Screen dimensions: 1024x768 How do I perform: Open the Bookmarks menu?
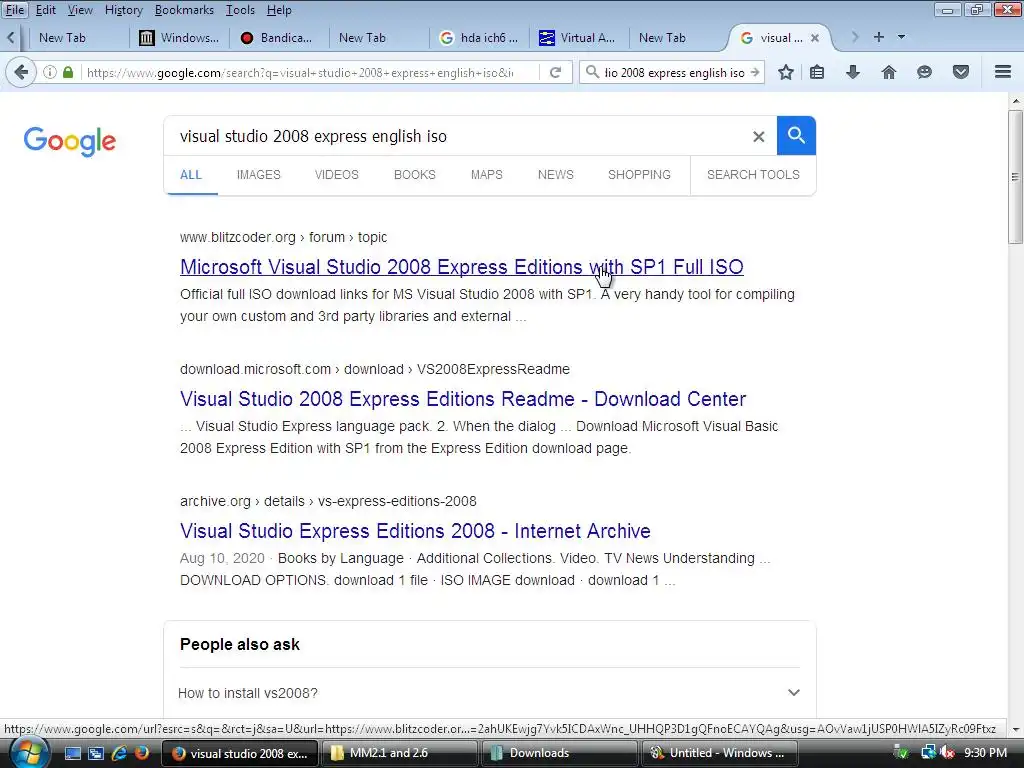pos(184,10)
